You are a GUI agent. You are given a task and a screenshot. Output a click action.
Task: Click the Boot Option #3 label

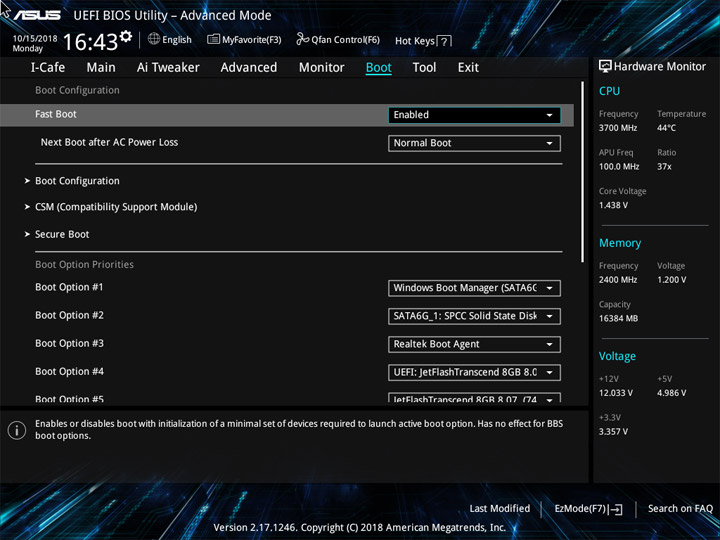click(x=69, y=343)
